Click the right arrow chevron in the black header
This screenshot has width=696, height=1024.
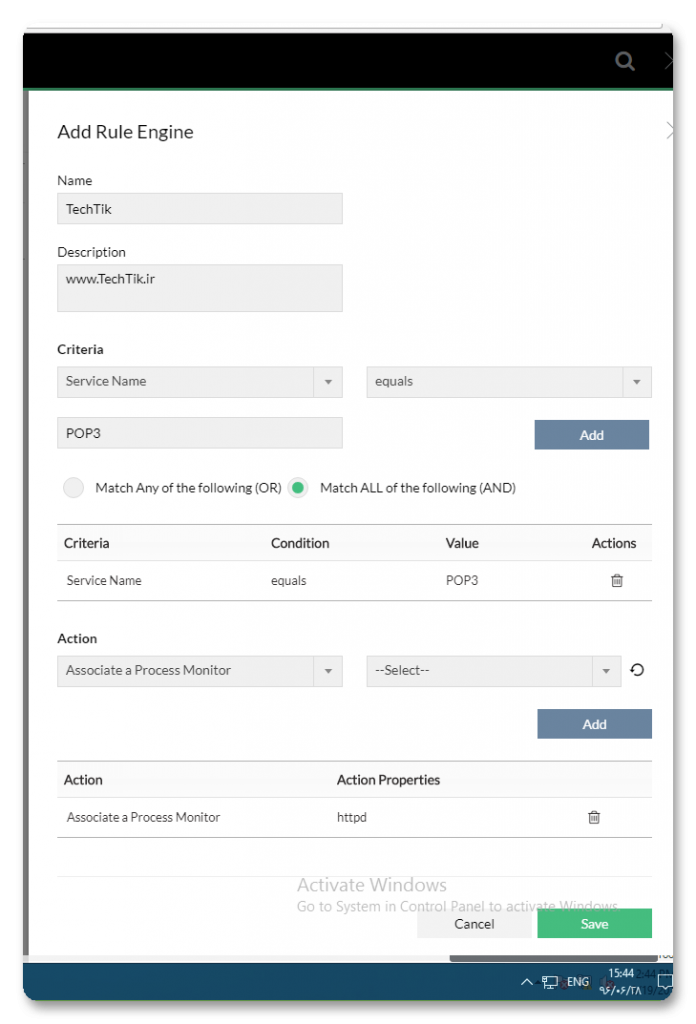(668, 60)
